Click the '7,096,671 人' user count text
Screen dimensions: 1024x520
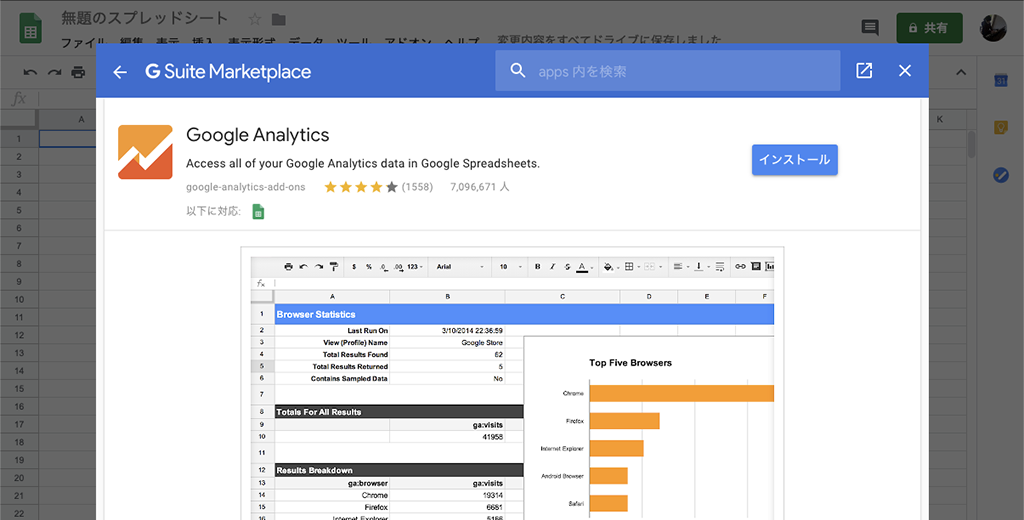coord(479,187)
